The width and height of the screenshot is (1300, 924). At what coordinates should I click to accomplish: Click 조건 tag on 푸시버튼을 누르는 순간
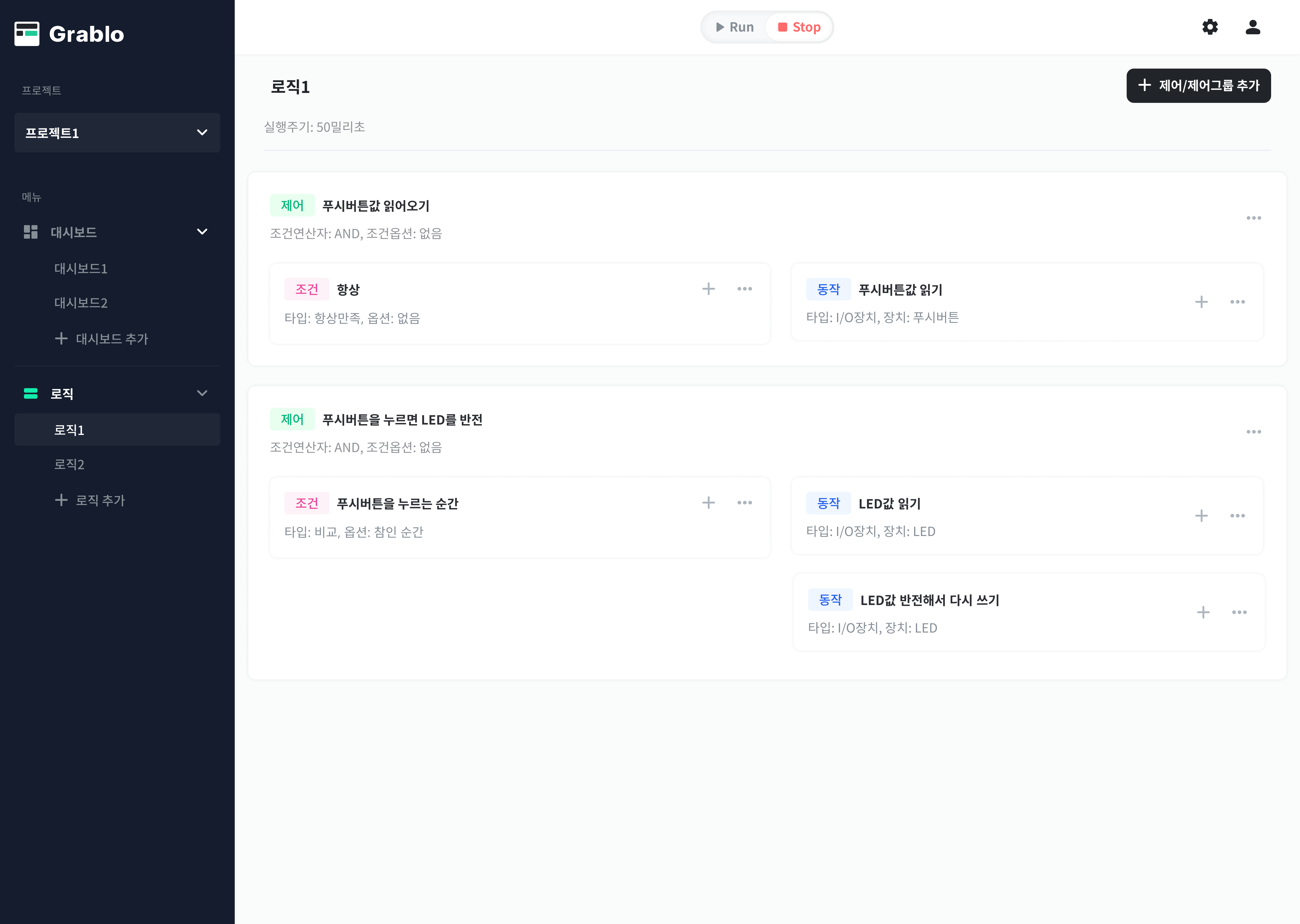tap(307, 503)
